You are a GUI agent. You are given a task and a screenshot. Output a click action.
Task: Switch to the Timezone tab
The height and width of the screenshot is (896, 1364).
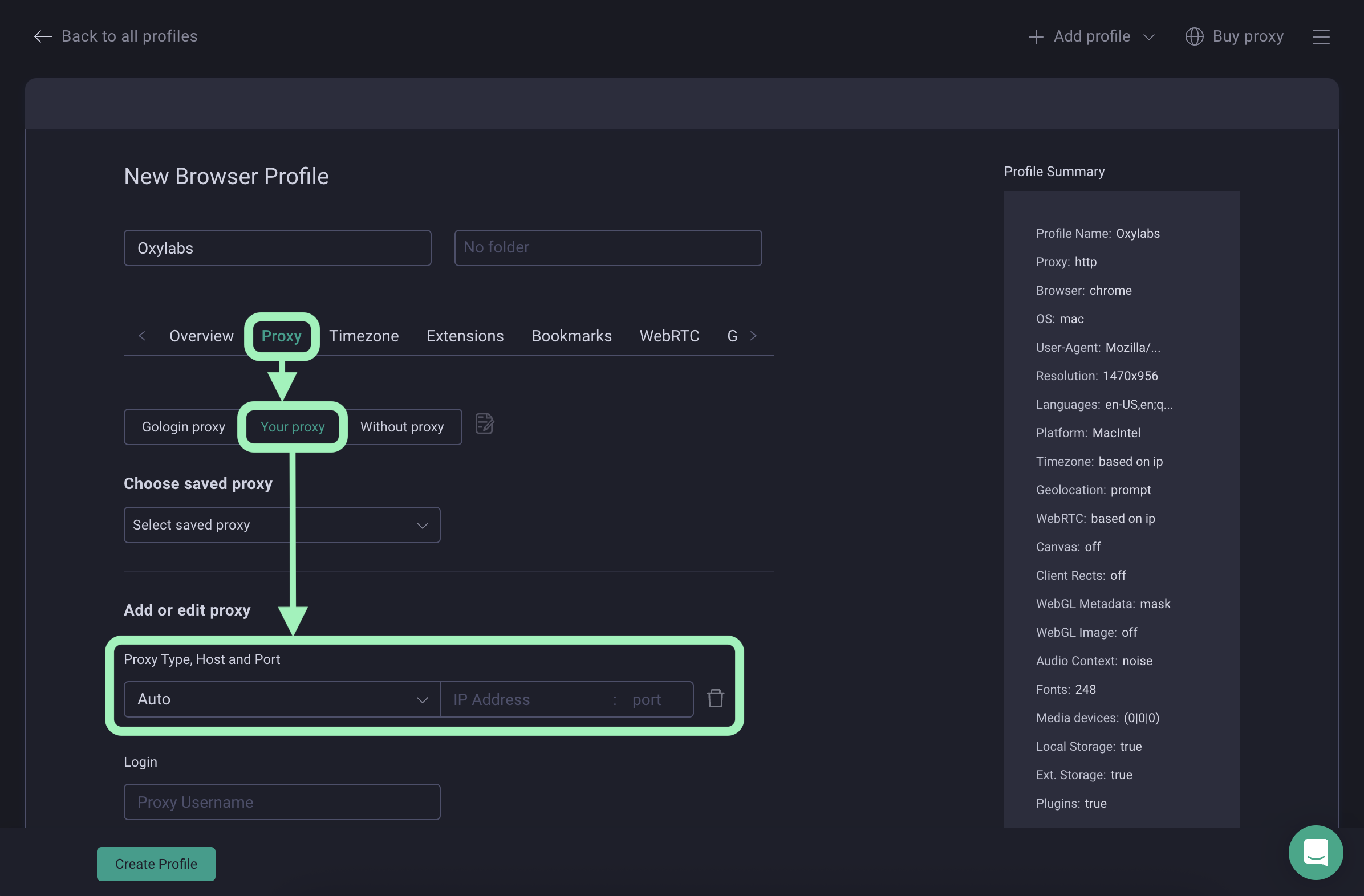pos(363,336)
